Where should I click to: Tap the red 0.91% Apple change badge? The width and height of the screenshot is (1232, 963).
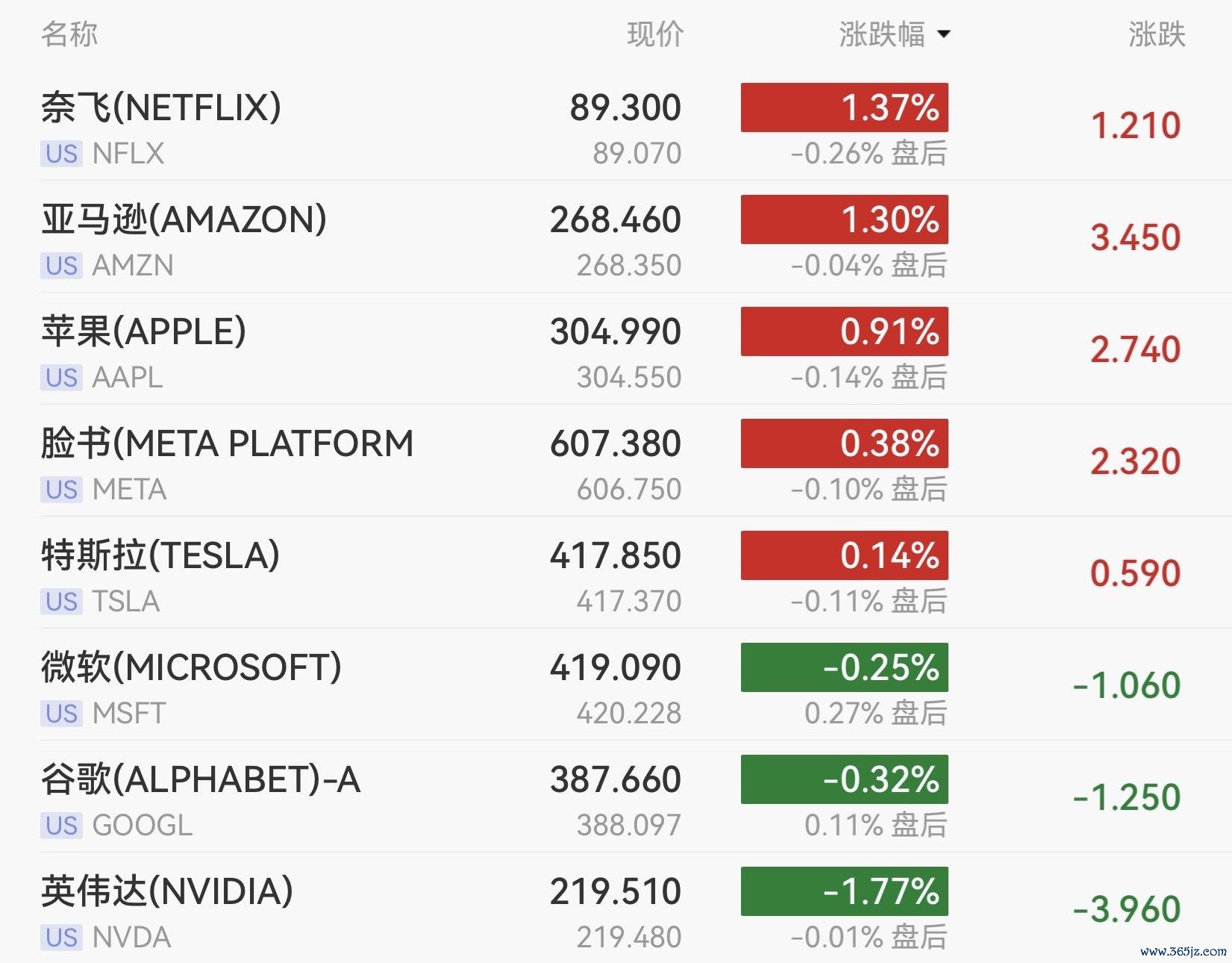pos(845,331)
